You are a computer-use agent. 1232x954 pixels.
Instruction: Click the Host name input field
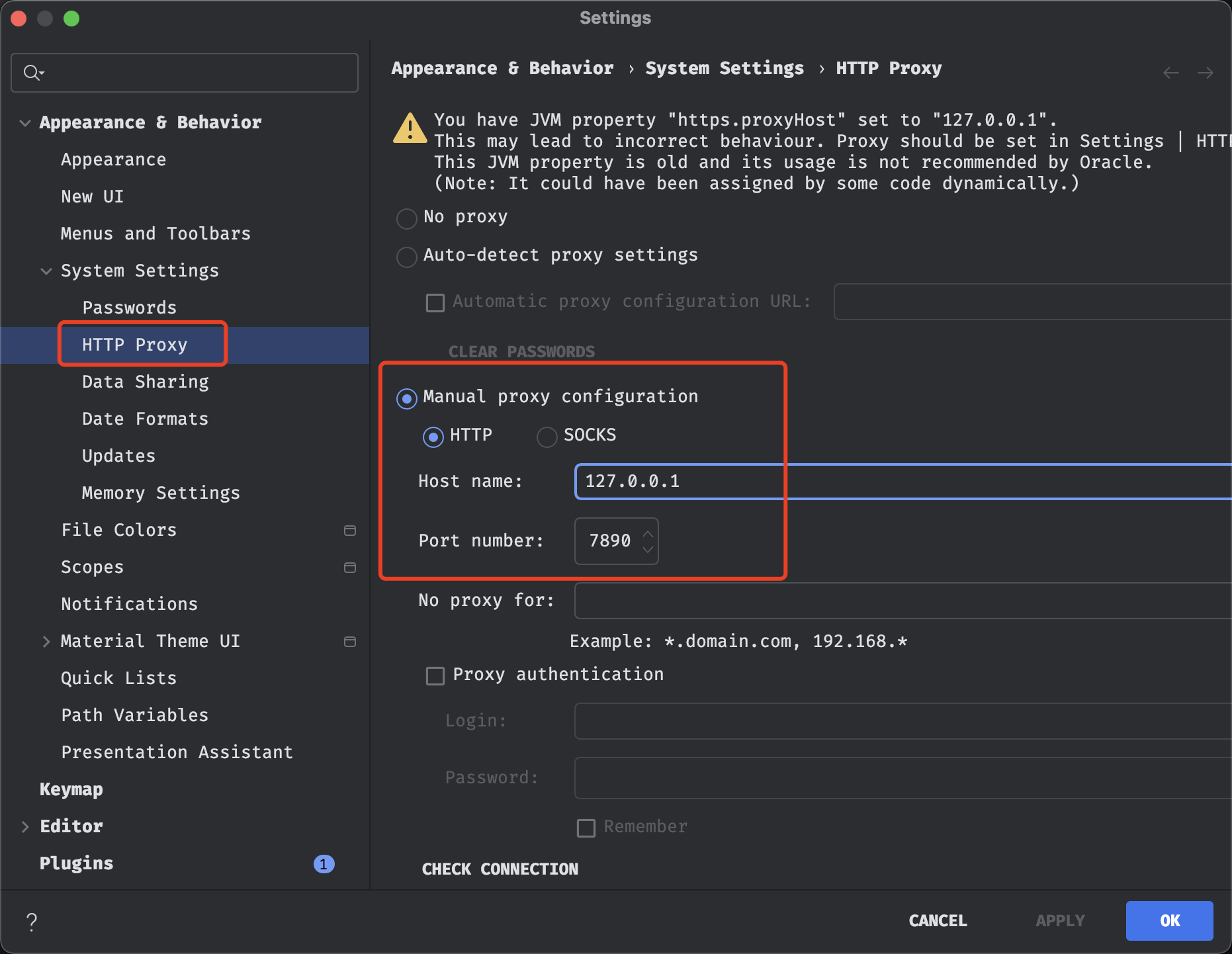pyautogui.click(x=903, y=482)
